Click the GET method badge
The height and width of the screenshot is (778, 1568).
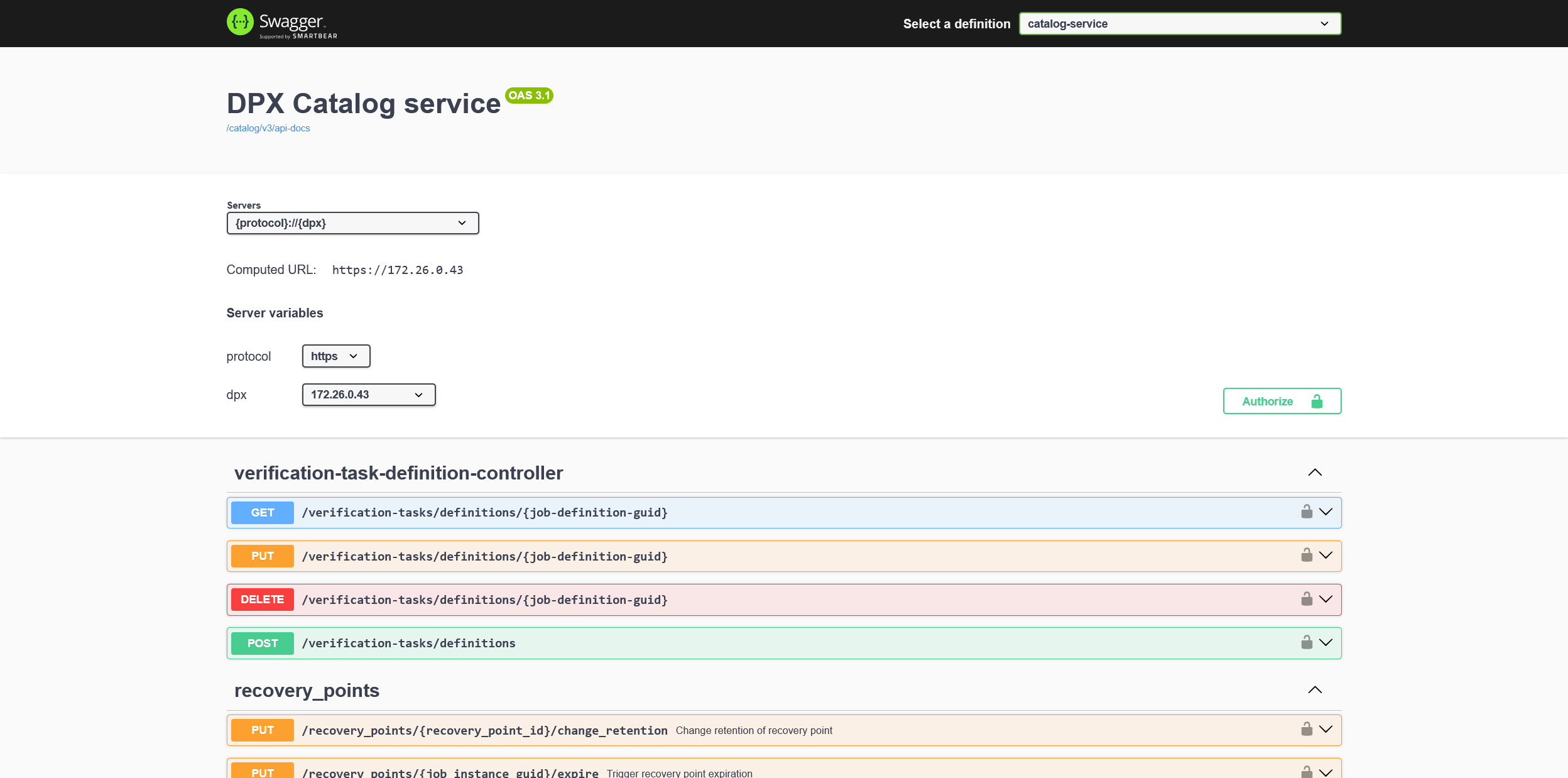coord(262,513)
